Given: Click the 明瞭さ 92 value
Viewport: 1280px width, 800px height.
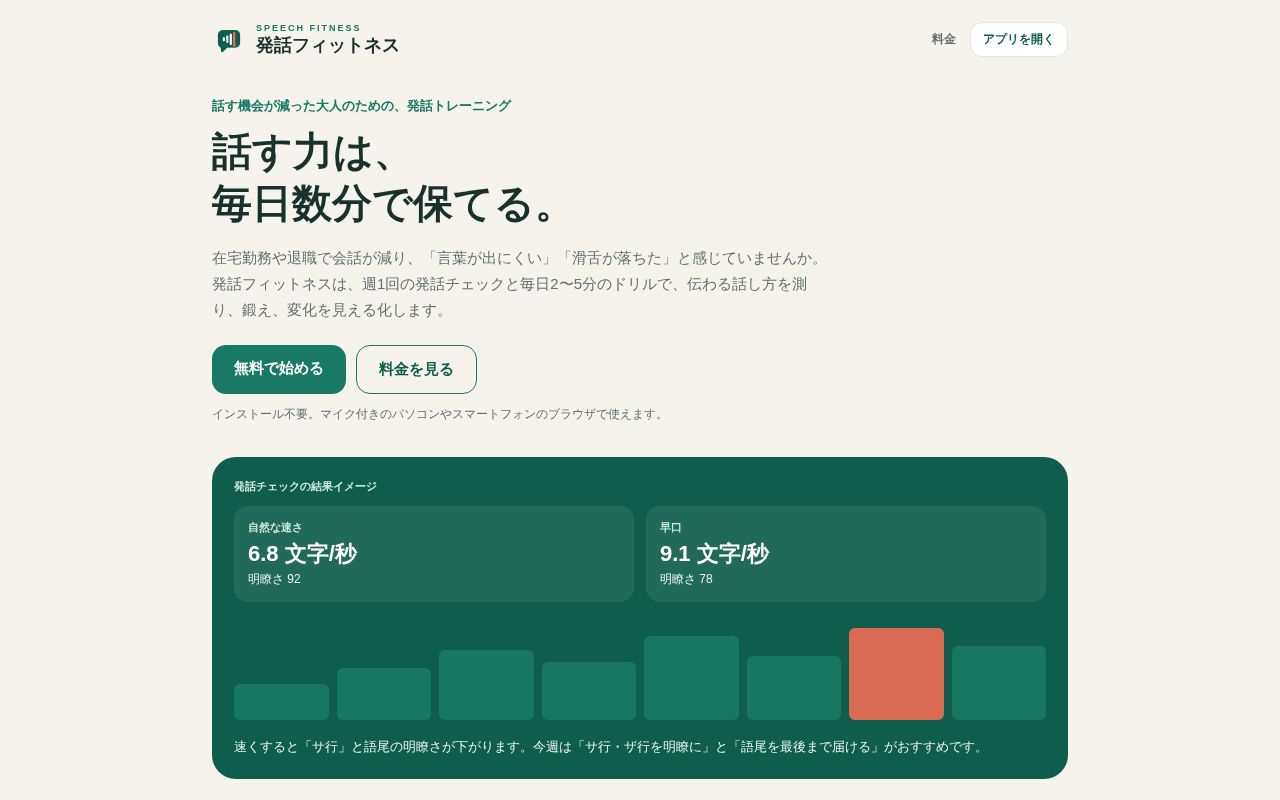Looking at the screenshot, I should click(274, 579).
